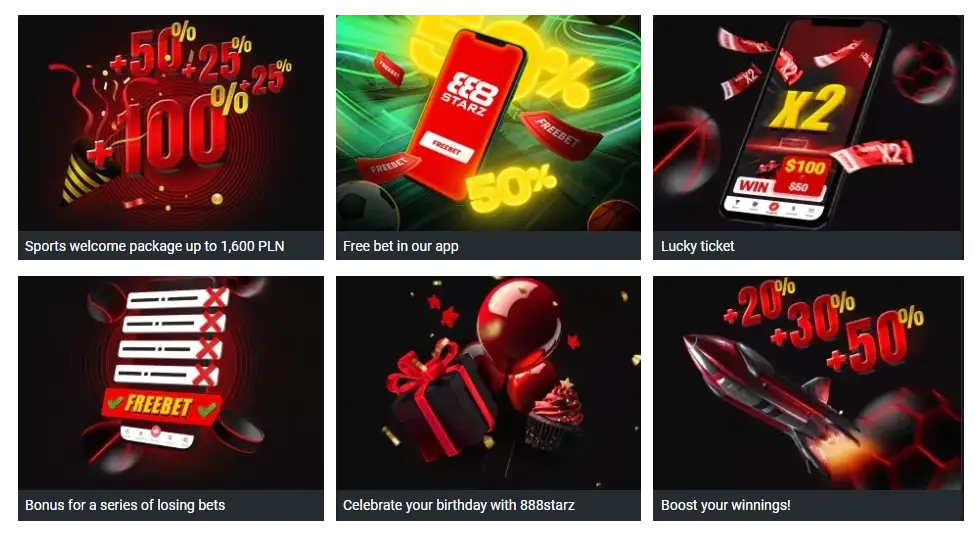The image size is (975, 534).
Task: Click the 'Sports welcome package up to 1,600 PLN' caption
Action: coord(155,246)
